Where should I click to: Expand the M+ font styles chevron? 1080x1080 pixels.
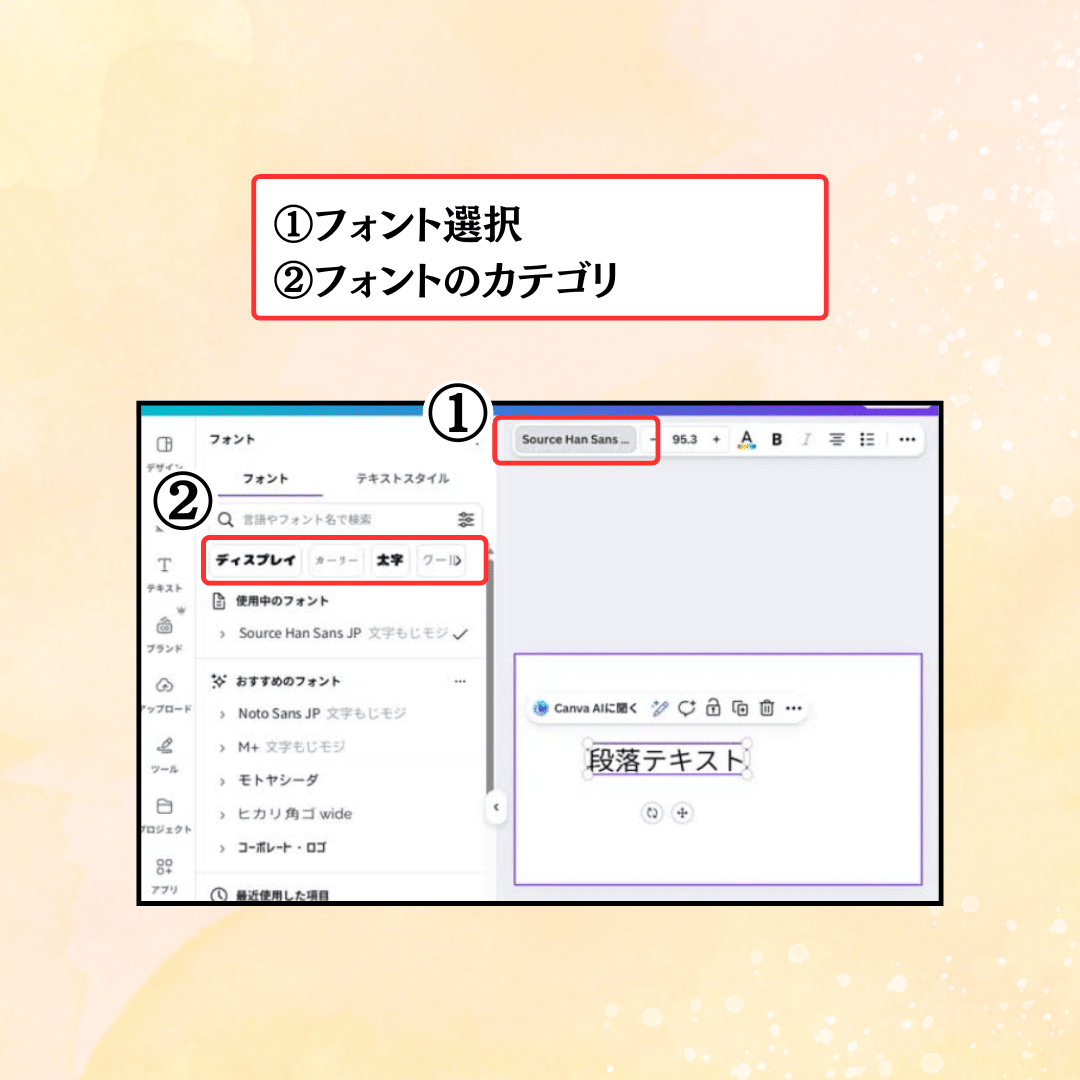(223, 748)
